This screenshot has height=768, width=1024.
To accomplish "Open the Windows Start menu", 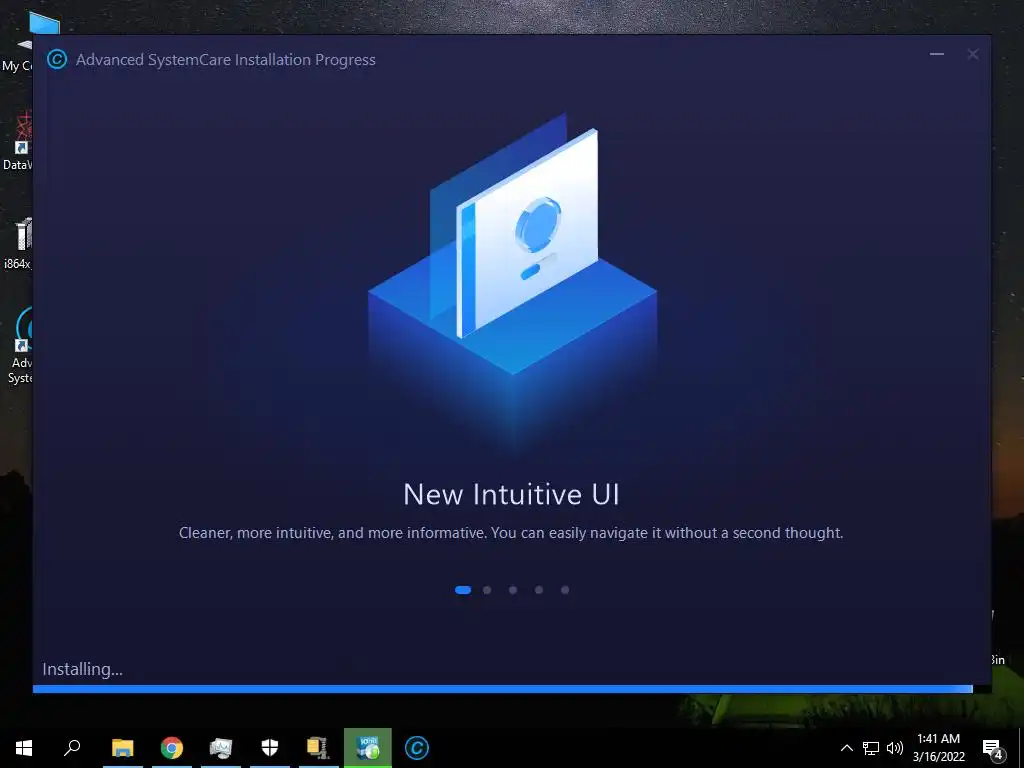I will pyautogui.click(x=24, y=748).
